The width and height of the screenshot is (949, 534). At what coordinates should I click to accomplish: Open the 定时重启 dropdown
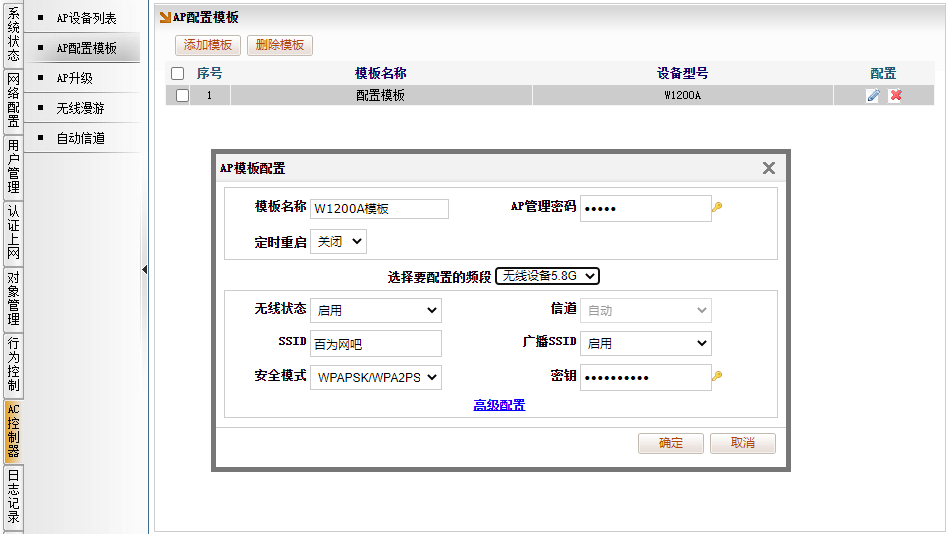pos(338,241)
